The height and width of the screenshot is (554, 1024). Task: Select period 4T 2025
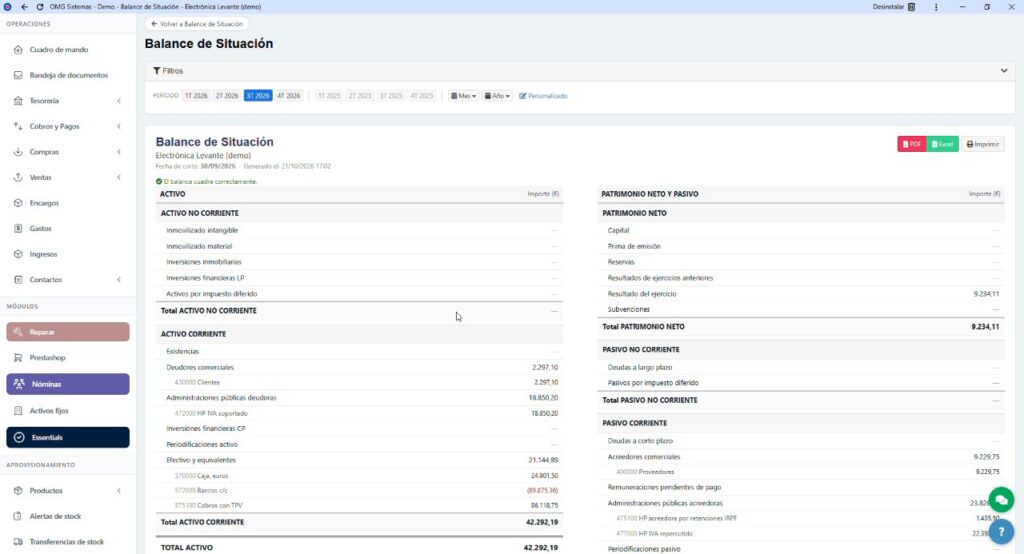click(x=422, y=96)
